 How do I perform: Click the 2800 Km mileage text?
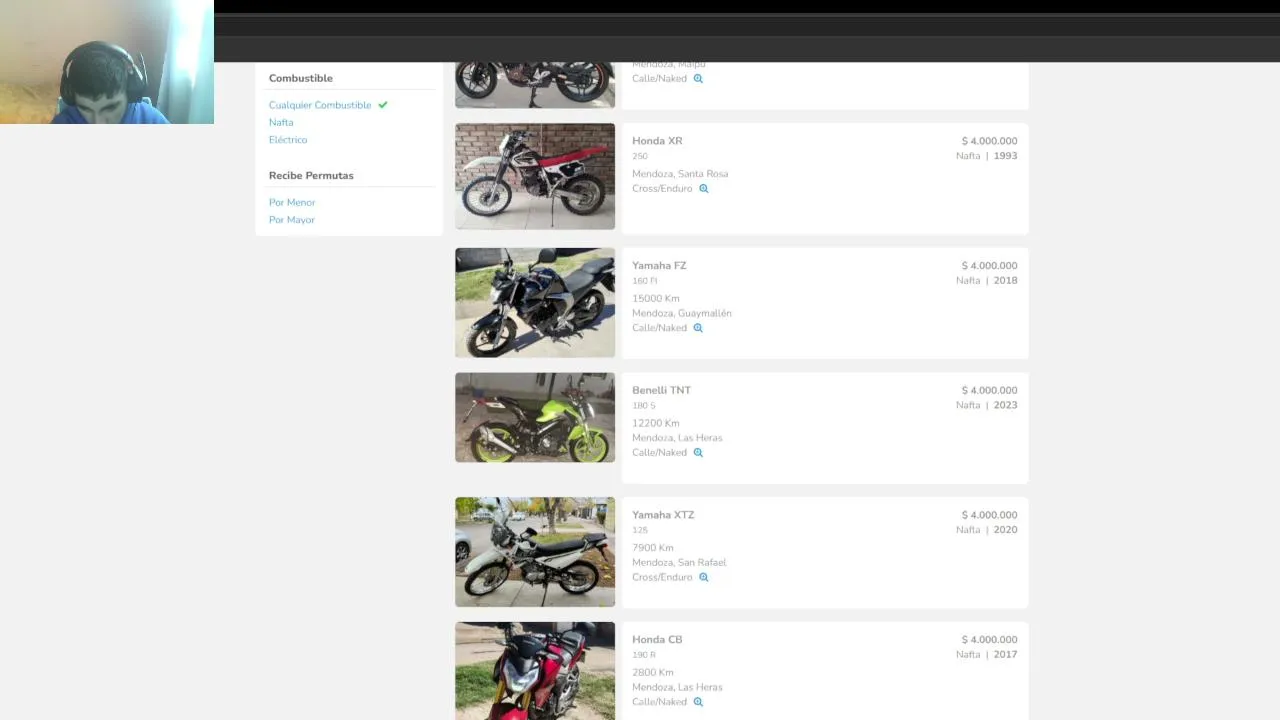pos(653,672)
